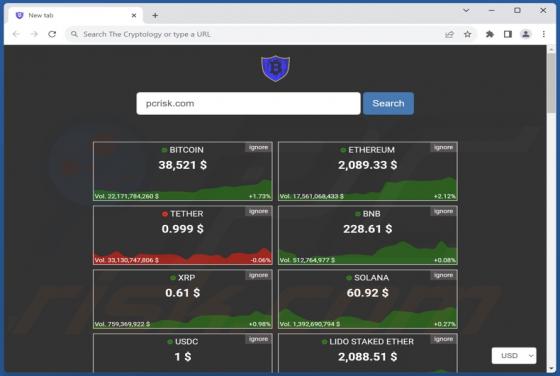The height and width of the screenshot is (376, 560).
Task: Click the ETHEREUM card title
Action: [x=371, y=150]
